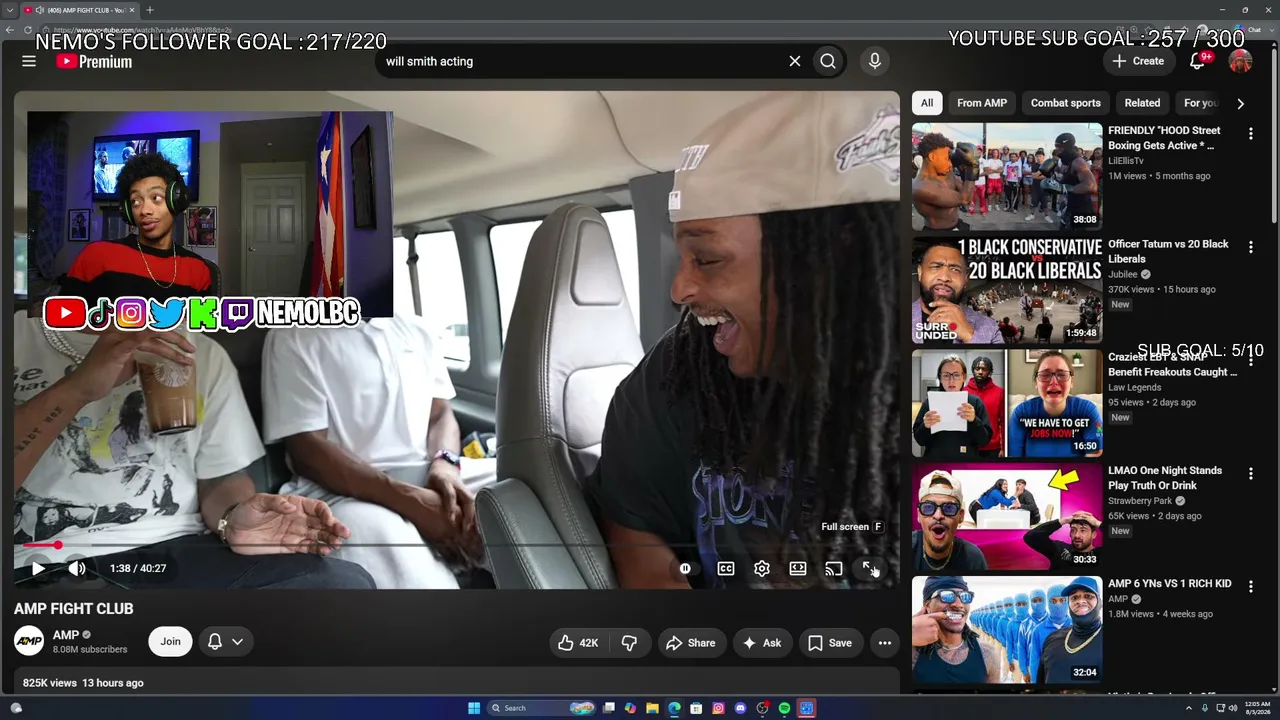Open the Create menu
This screenshot has height=720, width=1280.
pyautogui.click(x=1138, y=61)
